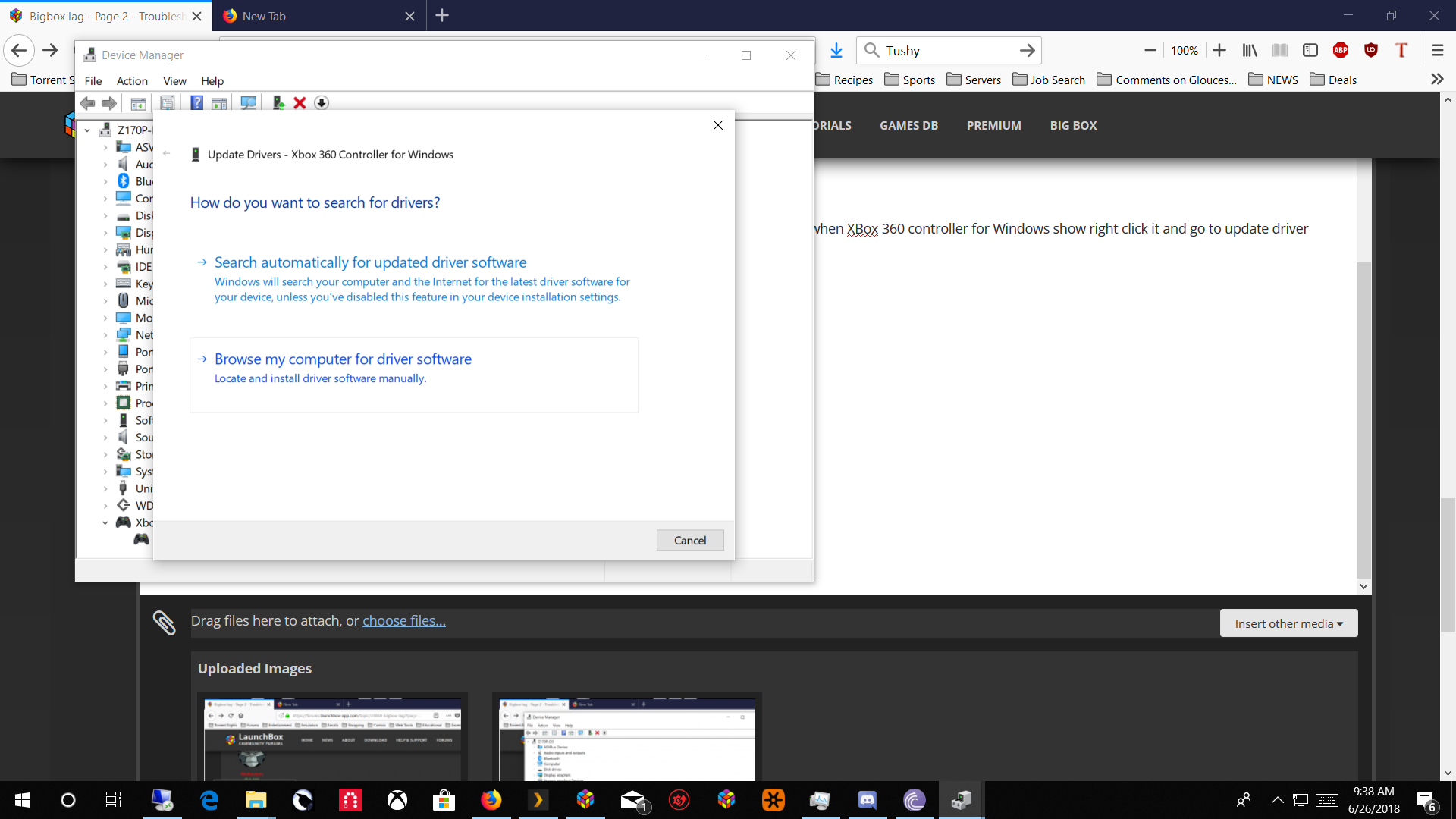This screenshot has height=819, width=1456.
Task: Open Firefox Library icon
Action: tap(1250, 50)
